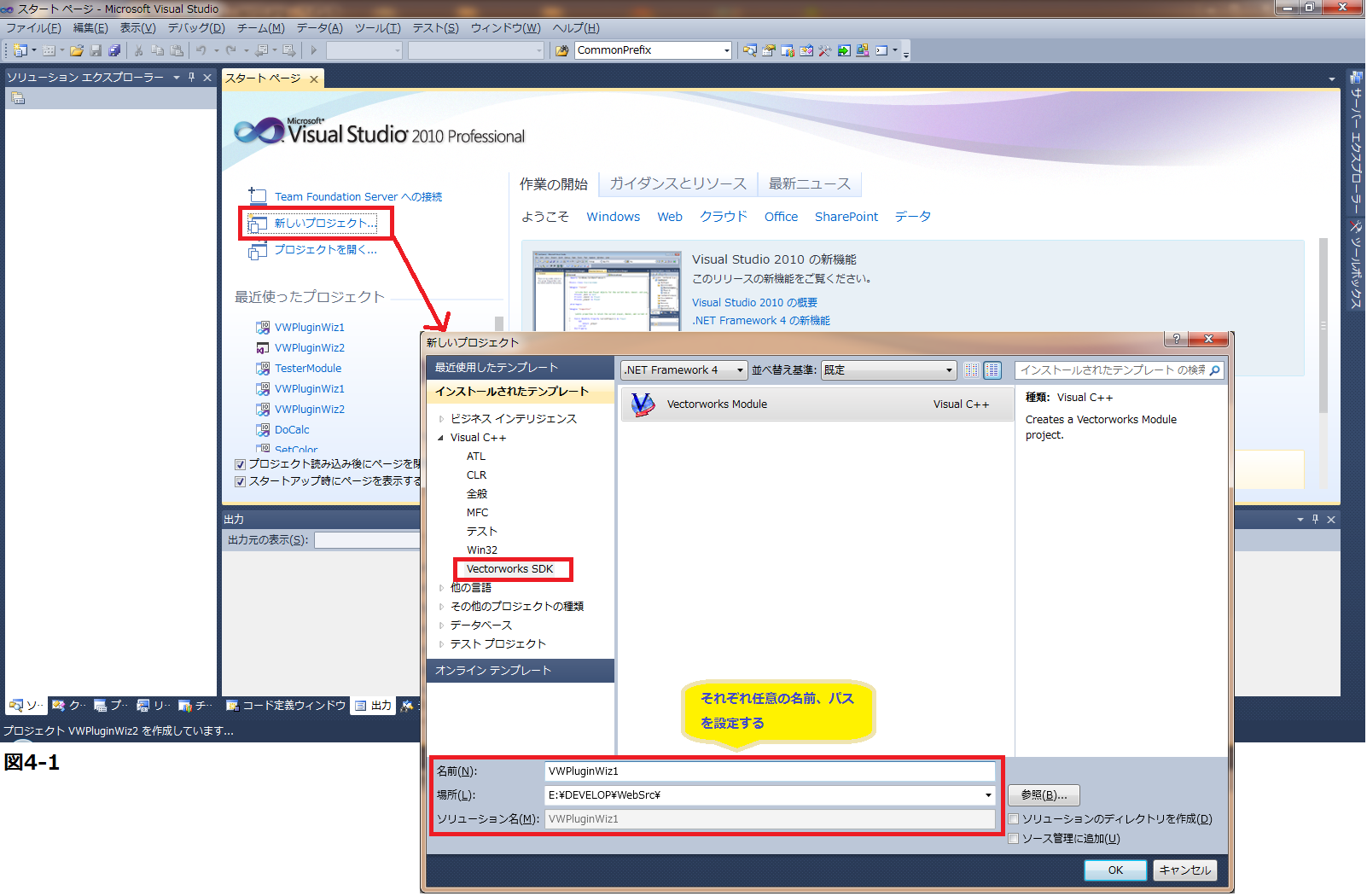
Task: Pin the Solution Explorer panel
Action: [192, 77]
